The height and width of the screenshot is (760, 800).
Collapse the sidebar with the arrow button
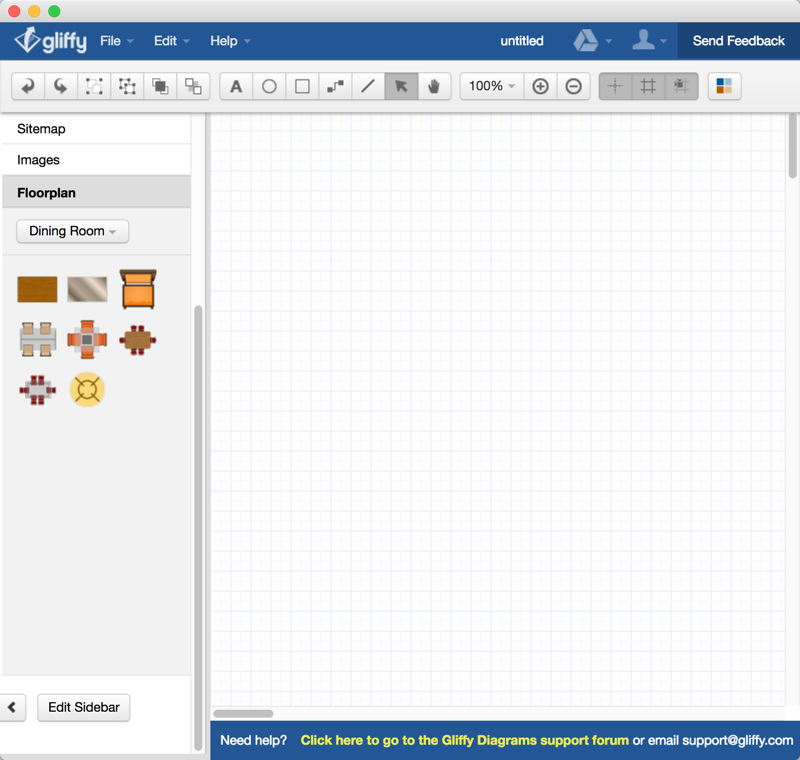pos(12,707)
